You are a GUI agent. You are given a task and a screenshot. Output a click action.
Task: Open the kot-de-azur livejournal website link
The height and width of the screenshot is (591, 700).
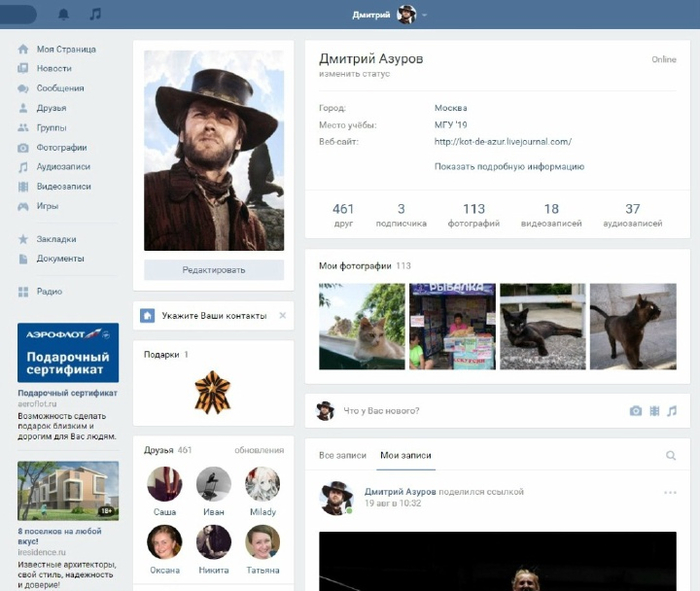click(x=502, y=142)
